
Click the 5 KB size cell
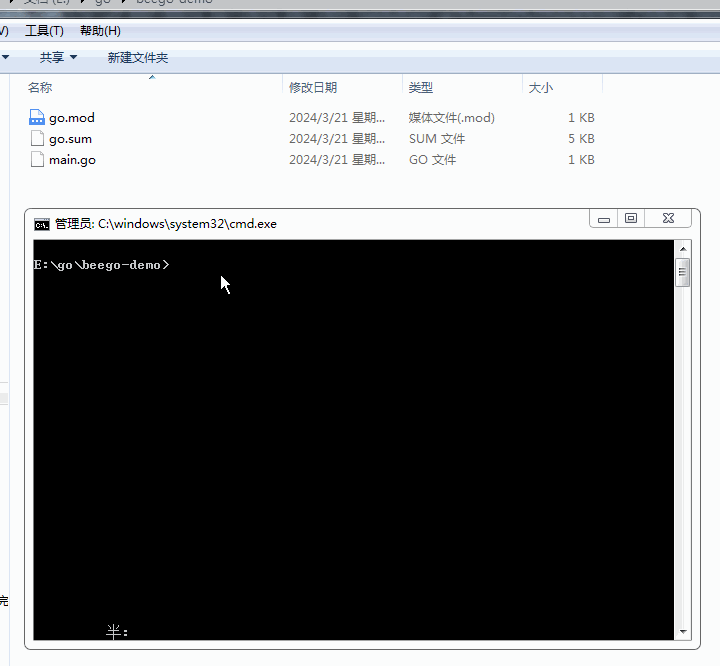(581, 139)
